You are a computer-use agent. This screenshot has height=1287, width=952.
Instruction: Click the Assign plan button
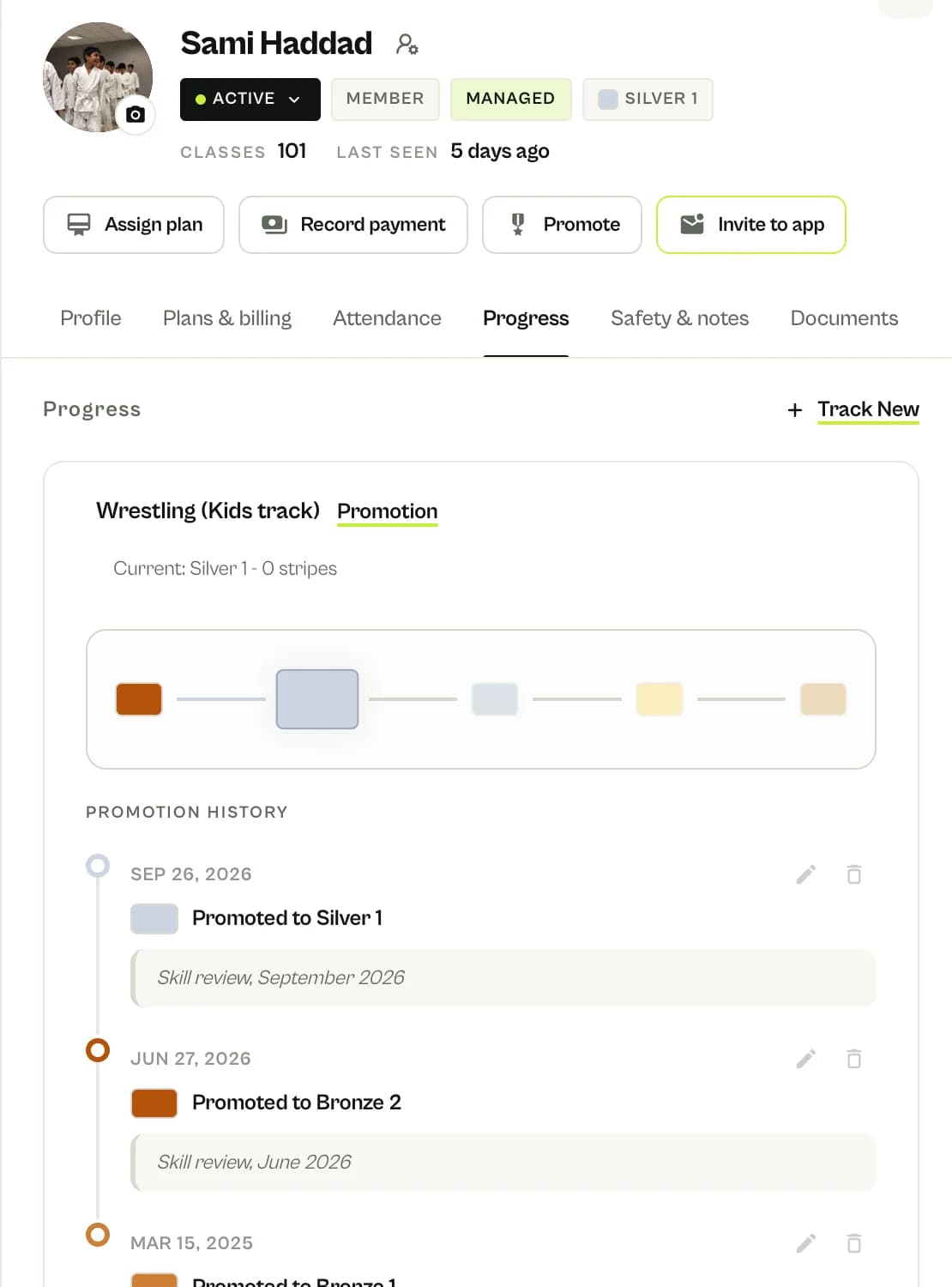[134, 225]
